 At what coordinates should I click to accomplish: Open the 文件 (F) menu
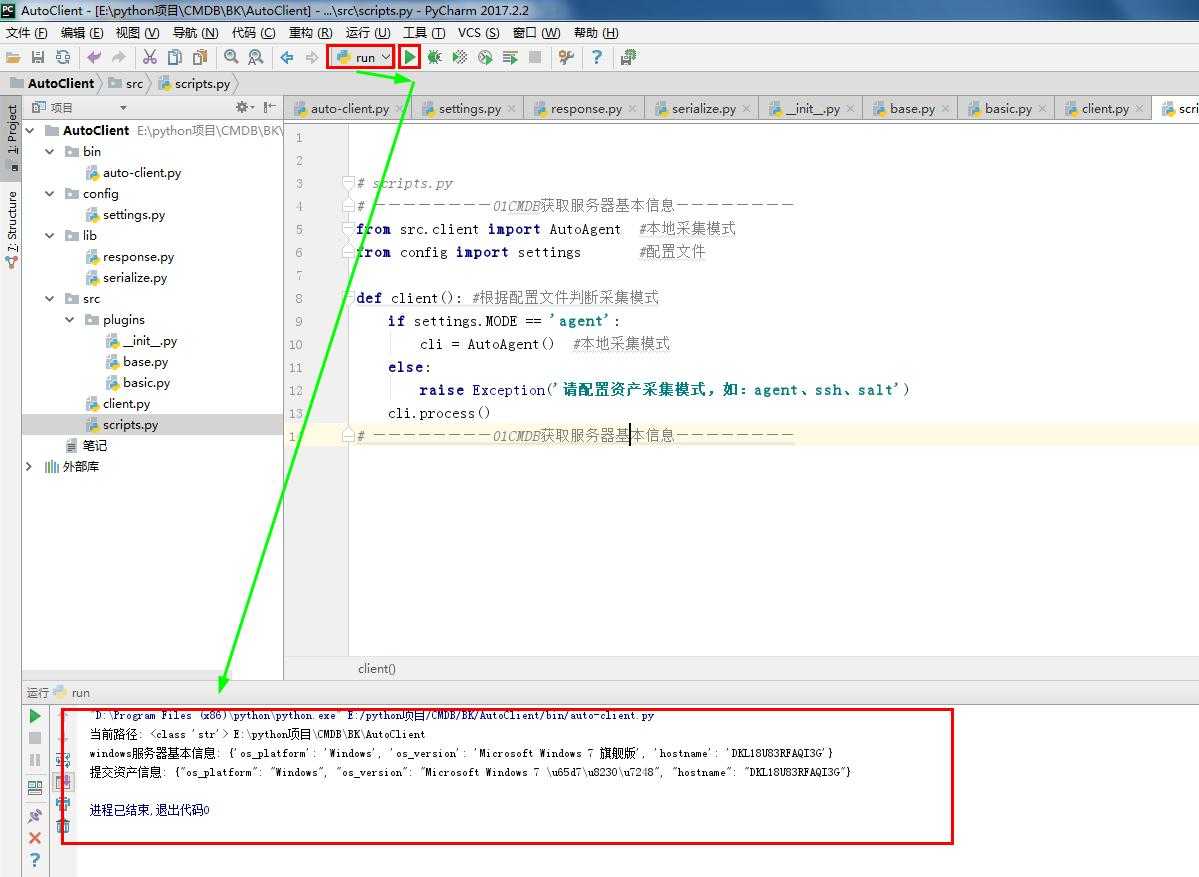27,33
